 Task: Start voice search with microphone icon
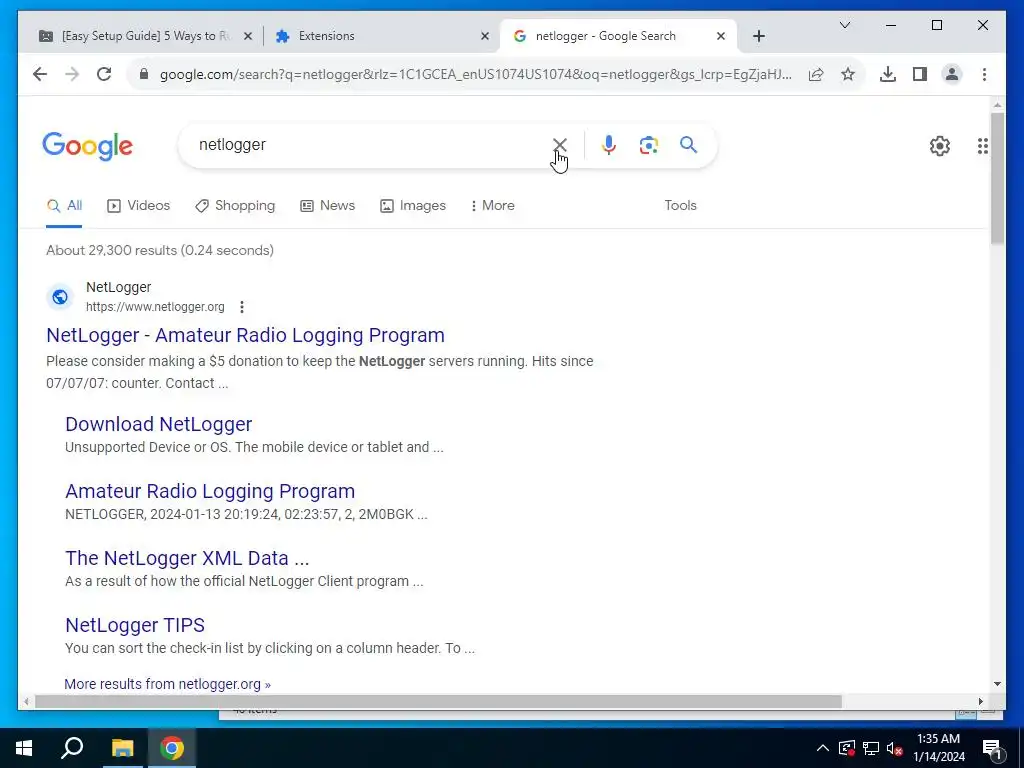pos(609,144)
